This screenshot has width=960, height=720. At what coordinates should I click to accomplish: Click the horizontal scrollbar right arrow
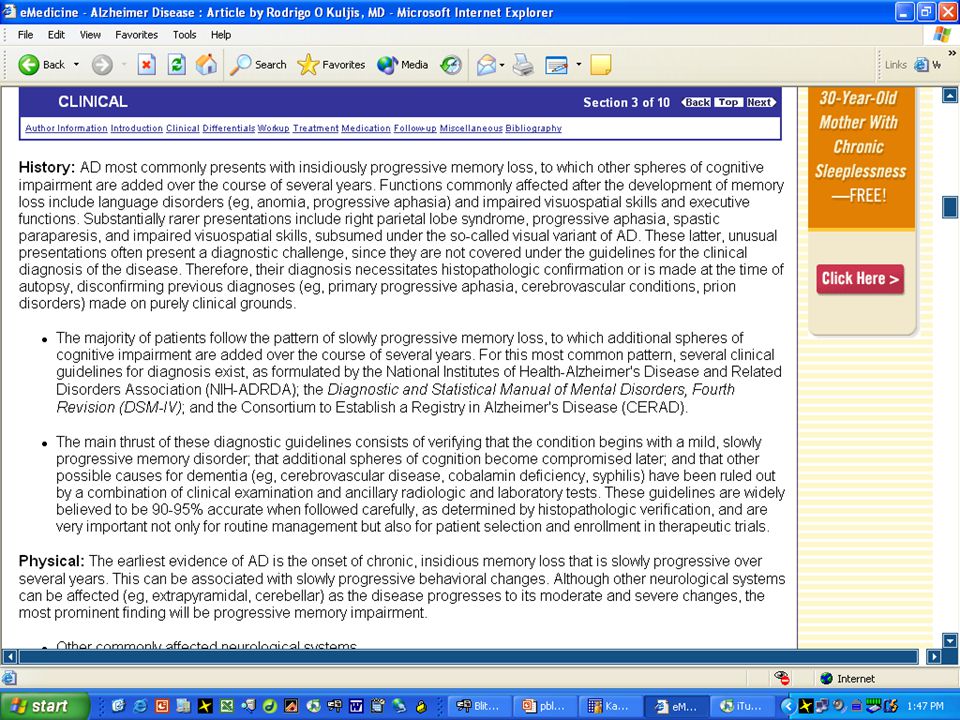tap(934, 657)
